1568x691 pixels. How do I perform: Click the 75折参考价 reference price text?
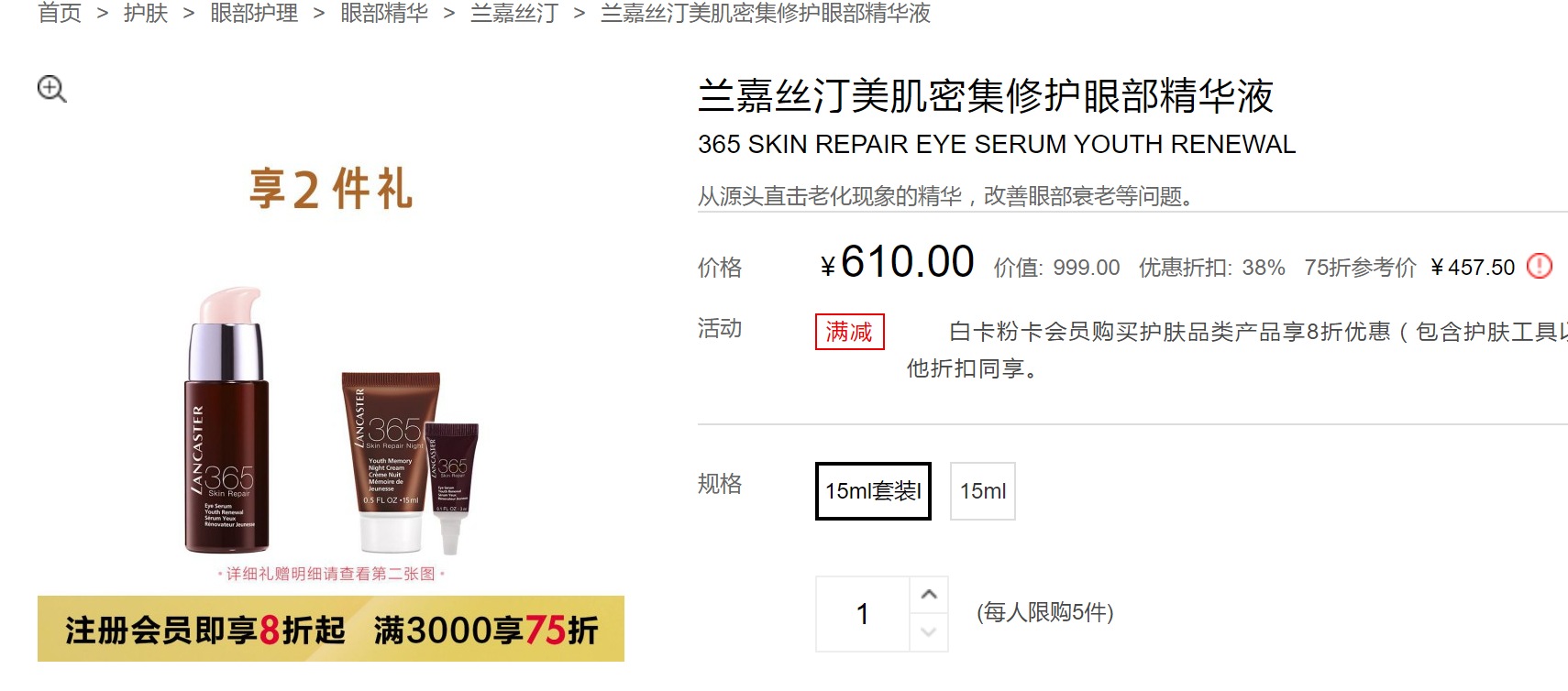(1361, 268)
